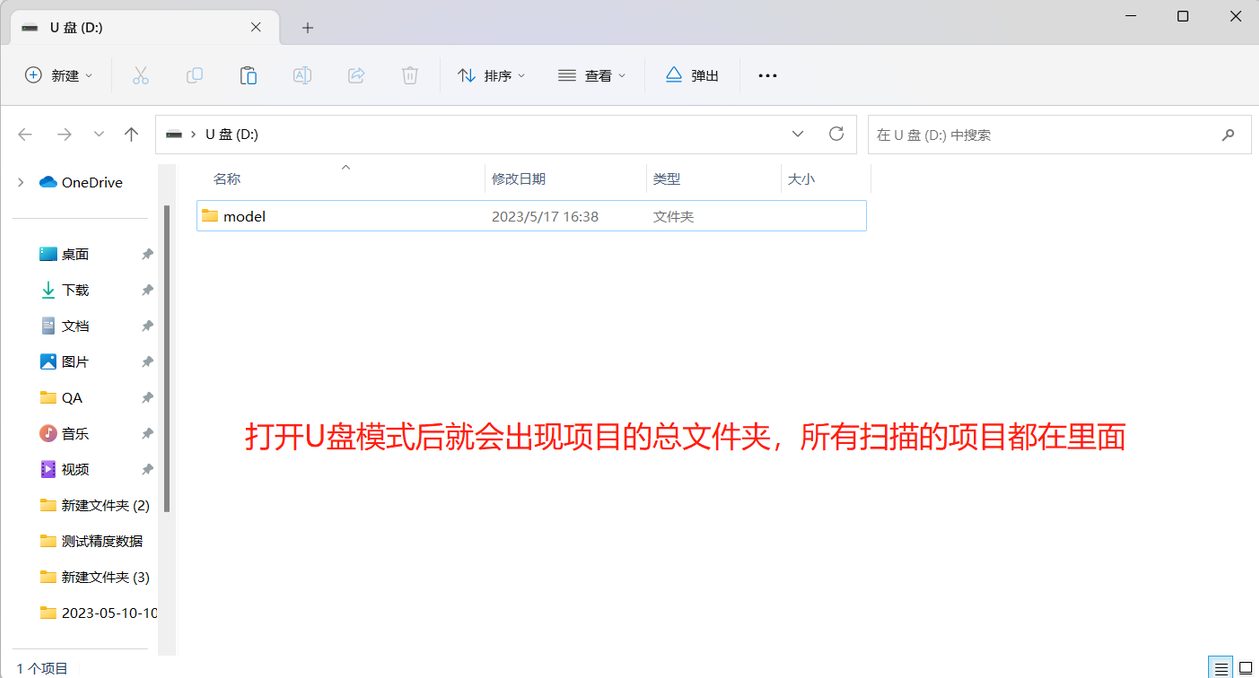Open address bar history dropdown
Screen dimensions: 1259x678
click(x=798, y=134)
